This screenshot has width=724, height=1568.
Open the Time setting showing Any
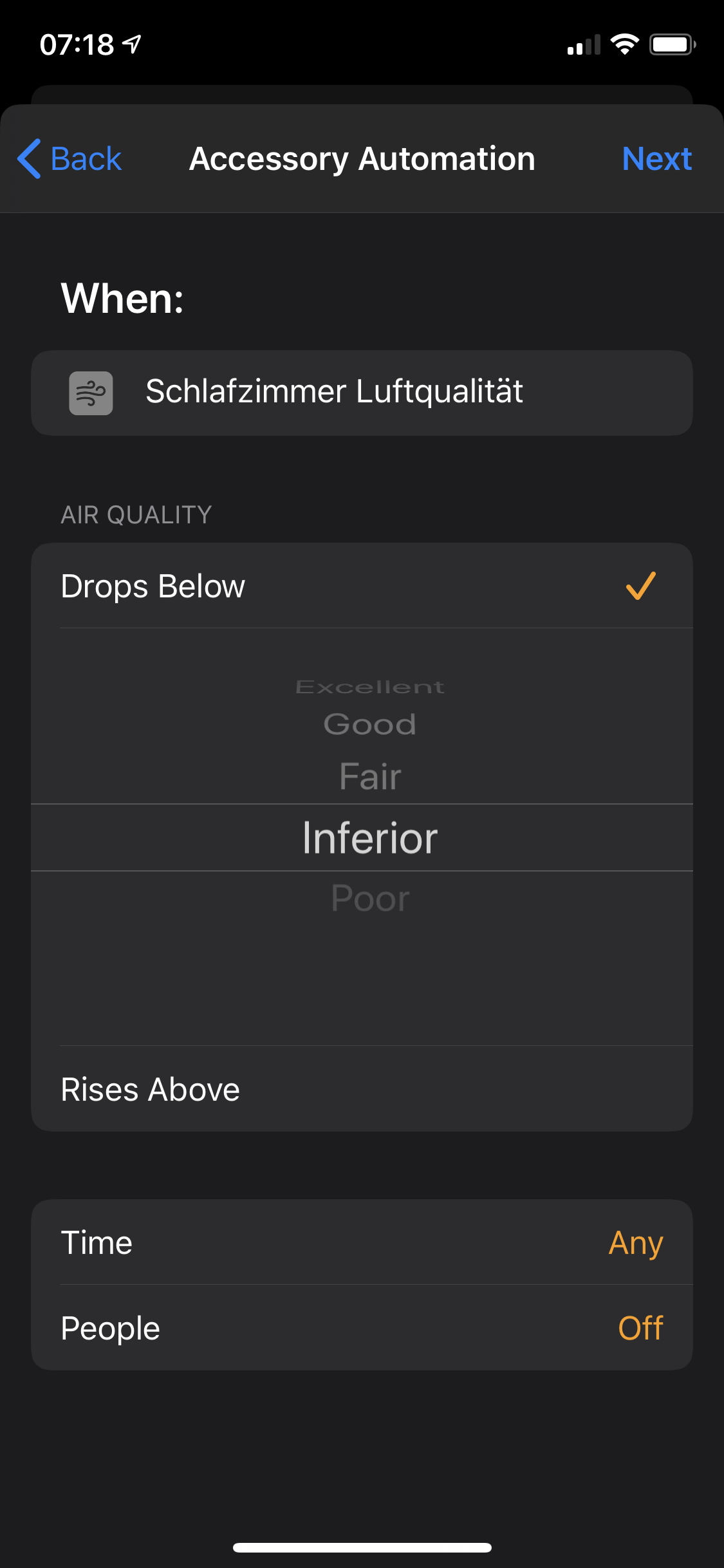[362, 1242]
